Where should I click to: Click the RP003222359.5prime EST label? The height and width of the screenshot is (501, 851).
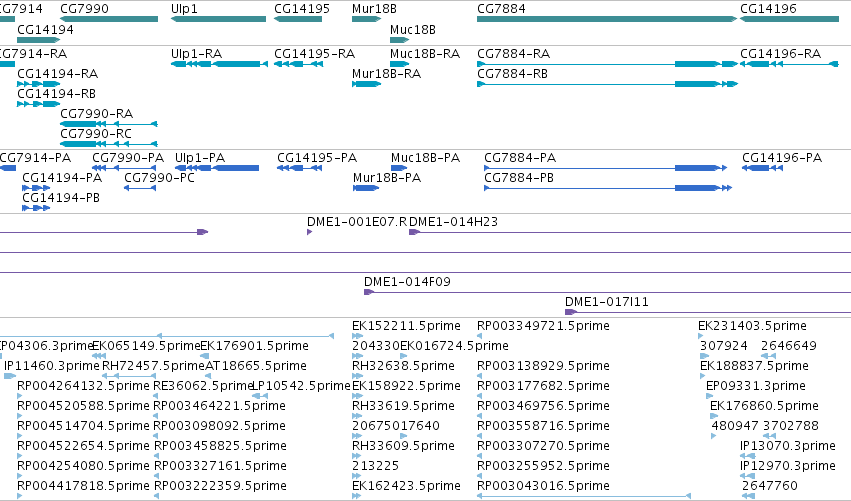point(220,487)
